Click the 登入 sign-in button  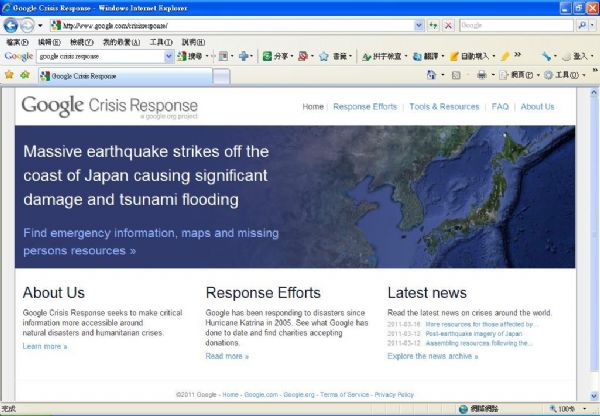pos(575,56)
